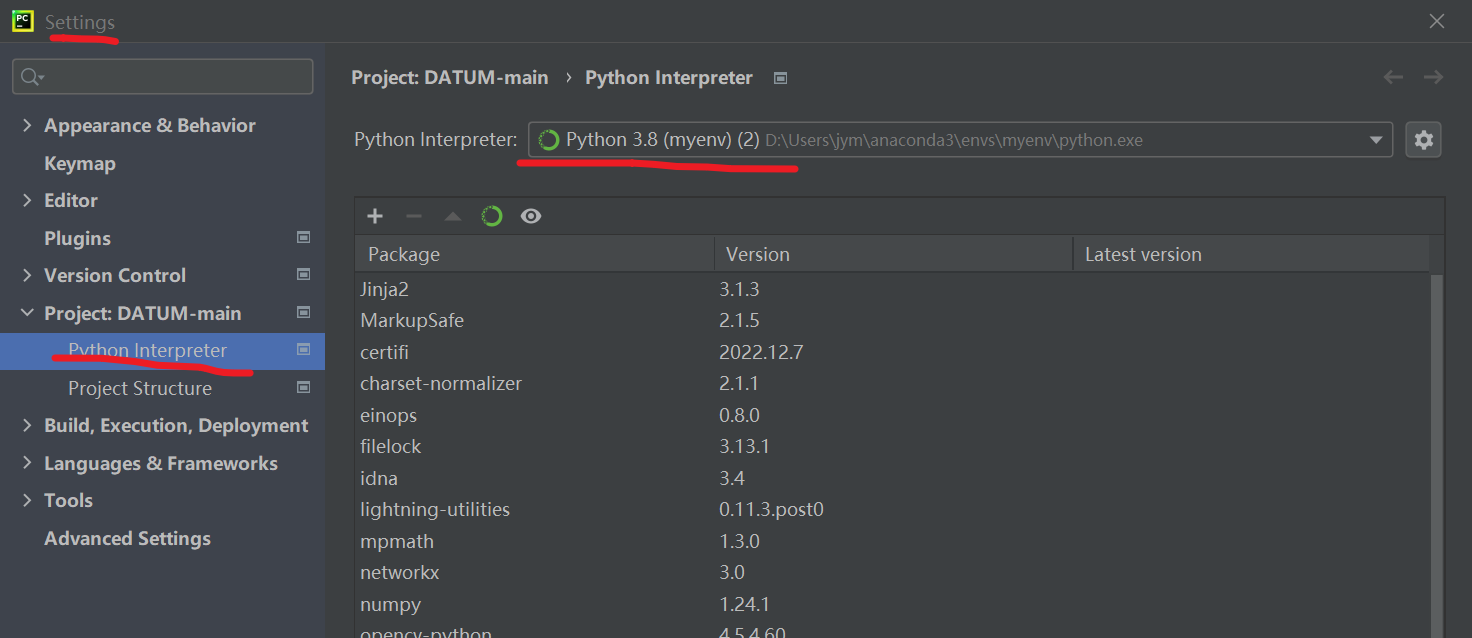Click the project icon on Python Interpreter sidebar row

[304, 350]
